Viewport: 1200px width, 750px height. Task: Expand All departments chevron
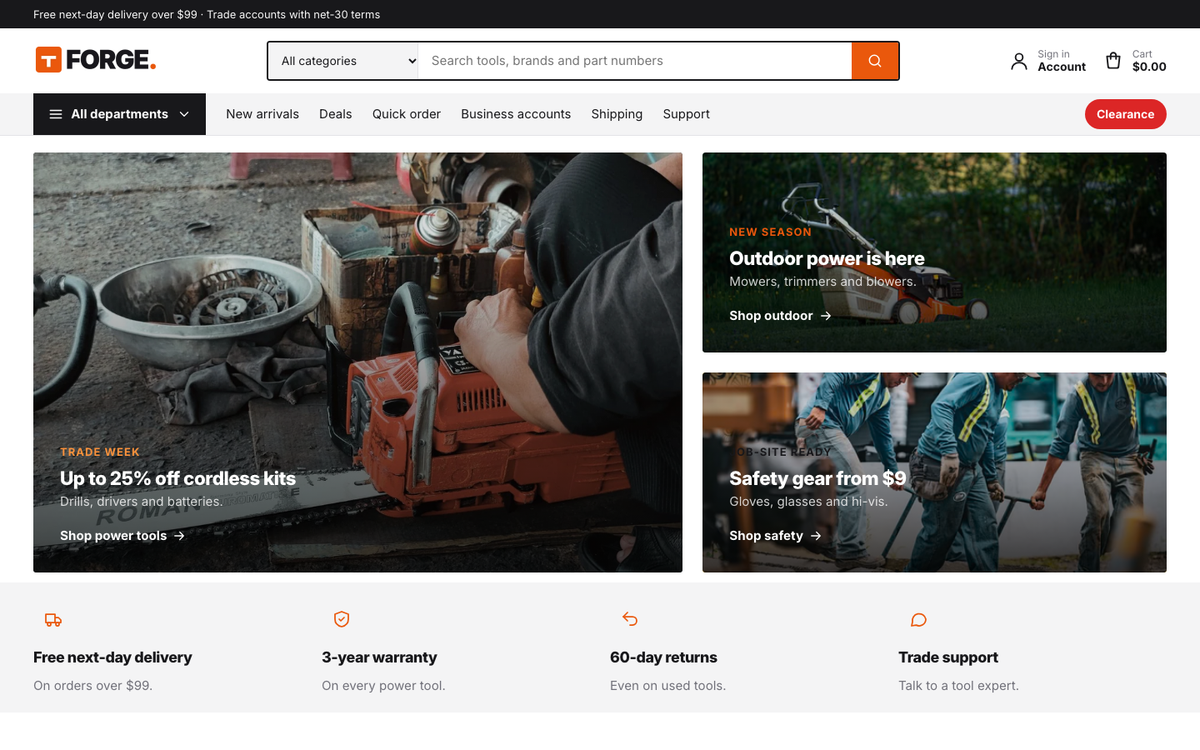point(184,114)
